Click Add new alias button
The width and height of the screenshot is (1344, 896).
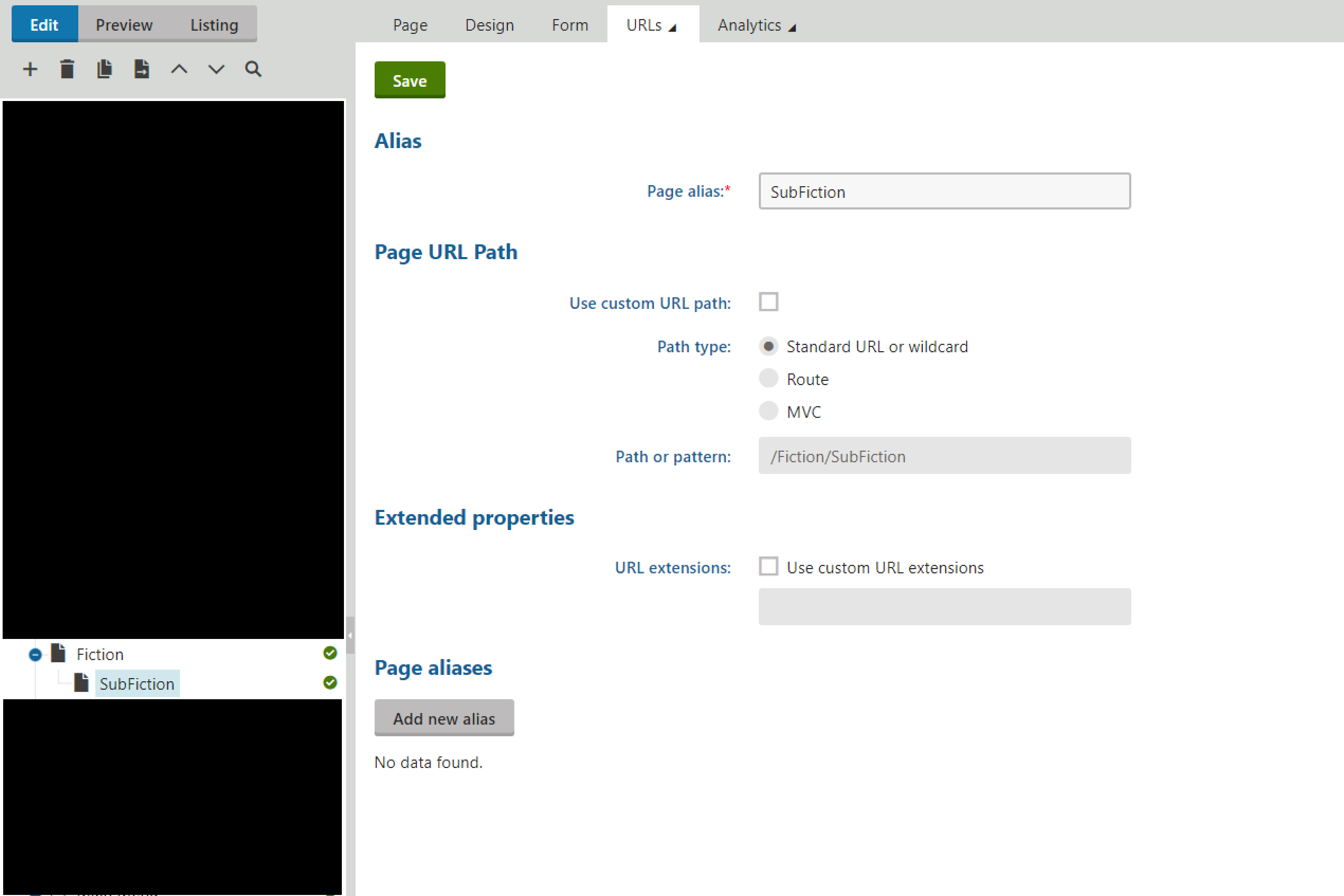pos(443,718)
